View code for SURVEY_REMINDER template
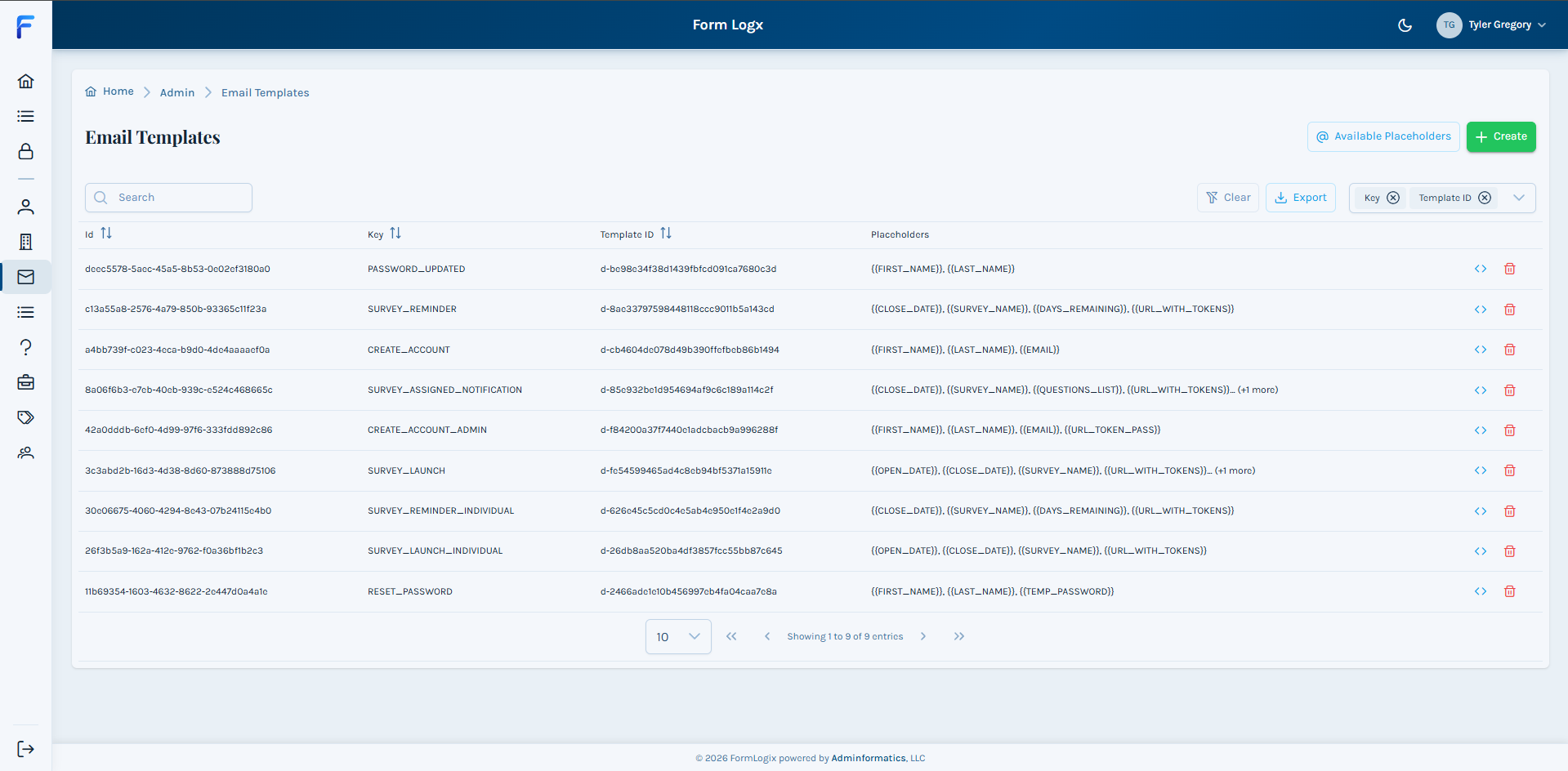1568x771 pixels. (x=1481, y=310)
